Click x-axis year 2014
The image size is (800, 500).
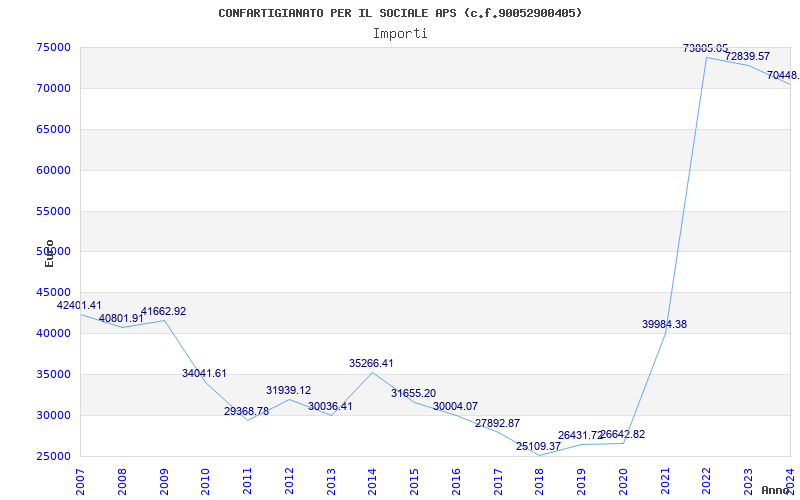(372, 482)
